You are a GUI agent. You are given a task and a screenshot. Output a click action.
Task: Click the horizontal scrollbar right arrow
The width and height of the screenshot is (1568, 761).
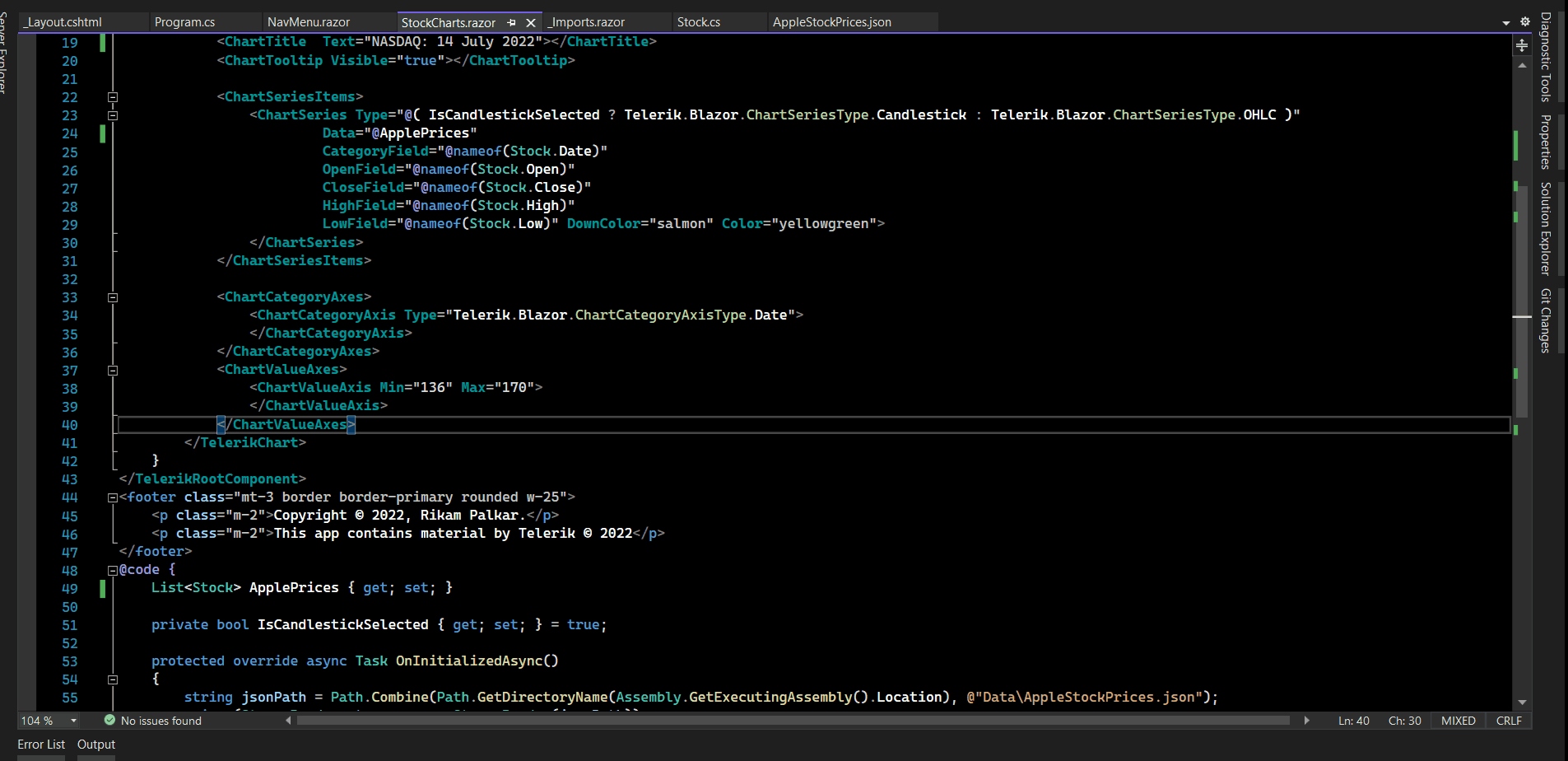click(x=1306, y=721)
